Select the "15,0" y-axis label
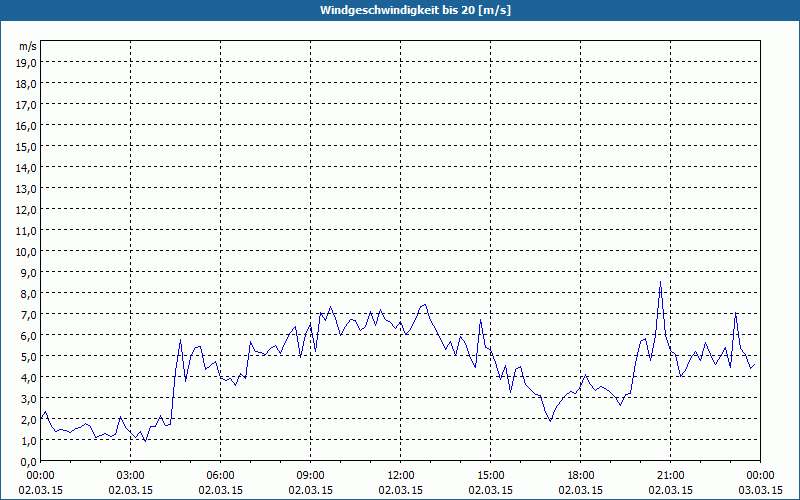The height and width of the screenshot is (500, 800). pyautogui.click(x=27, y=146)
